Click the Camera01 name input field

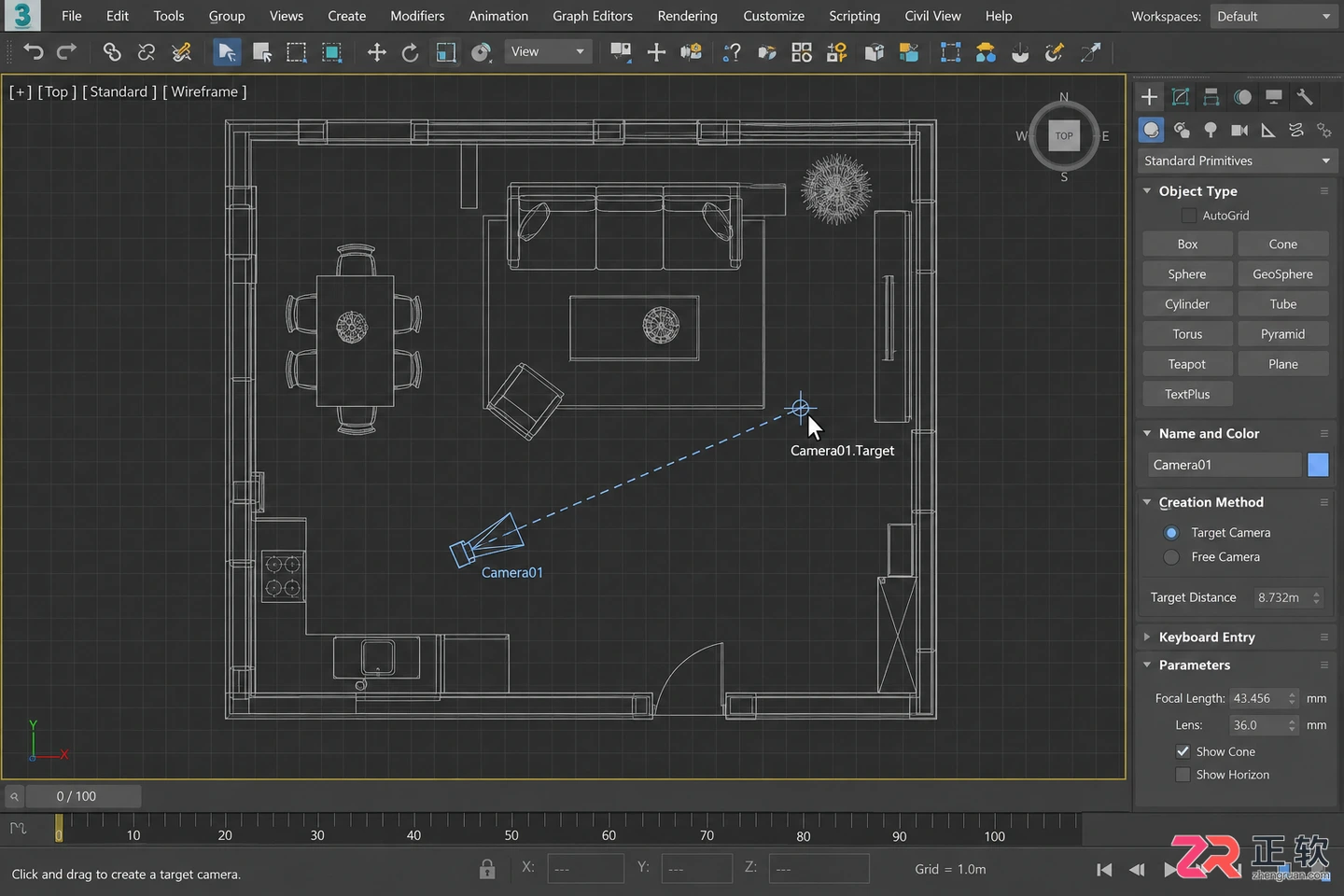(x=1224, y=465)
